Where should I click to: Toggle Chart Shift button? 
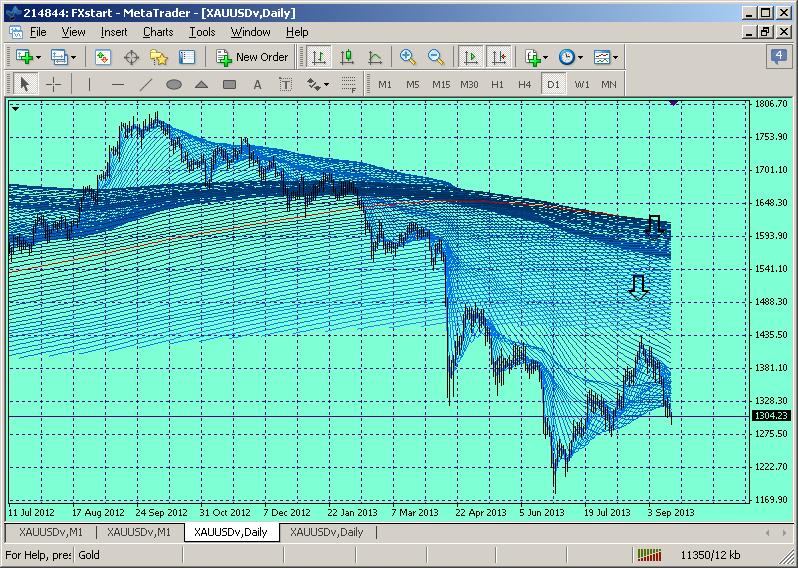pyautogui.click(x=498, y=57)
